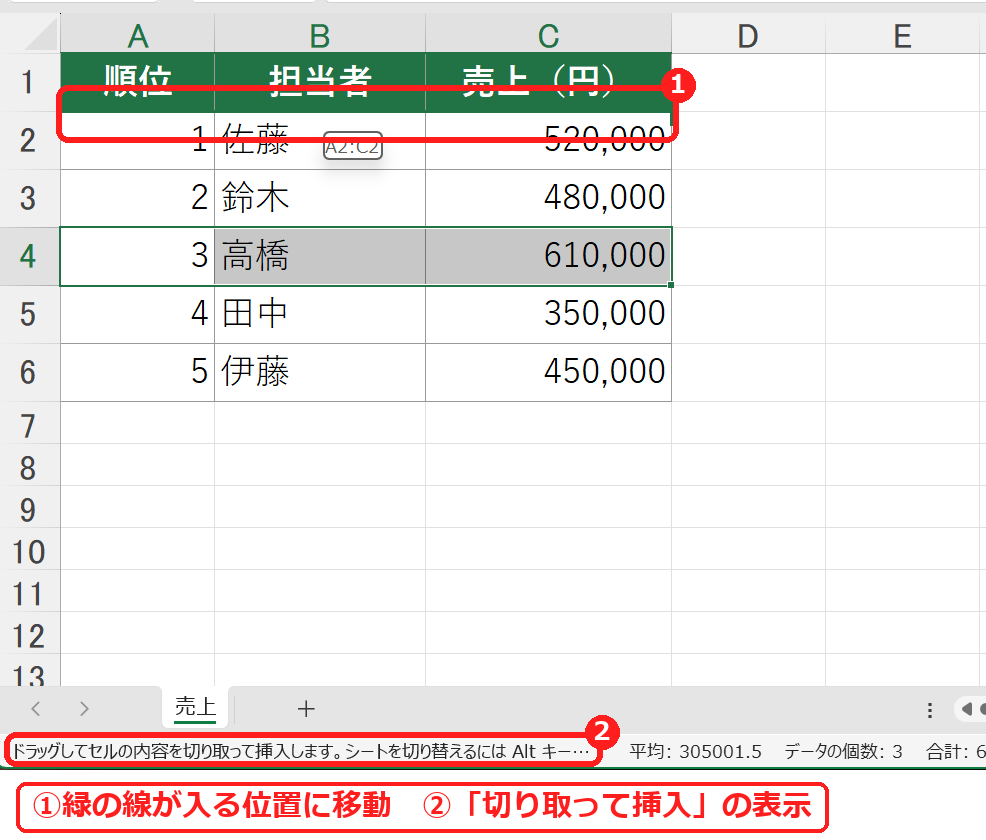Click rank cell with value 3
986x840 pixels.
click(x=138, y=257)
